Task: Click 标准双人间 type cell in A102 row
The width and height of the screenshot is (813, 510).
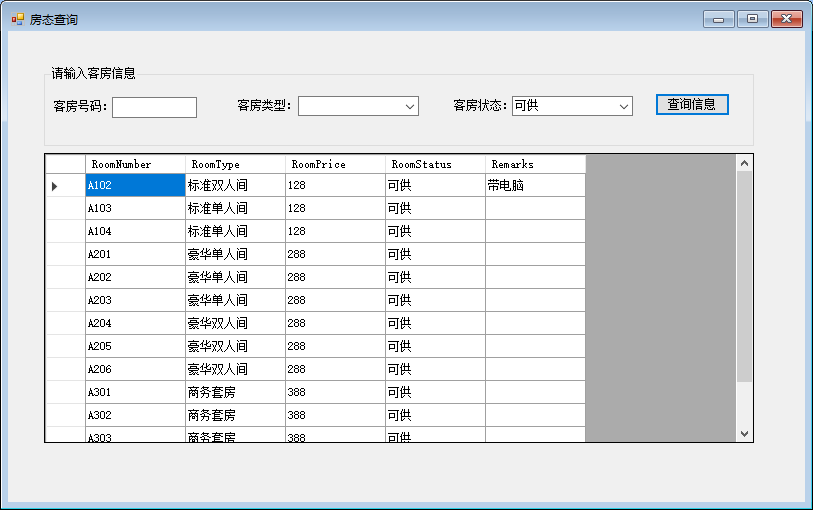Action: (x=235, y=185)
